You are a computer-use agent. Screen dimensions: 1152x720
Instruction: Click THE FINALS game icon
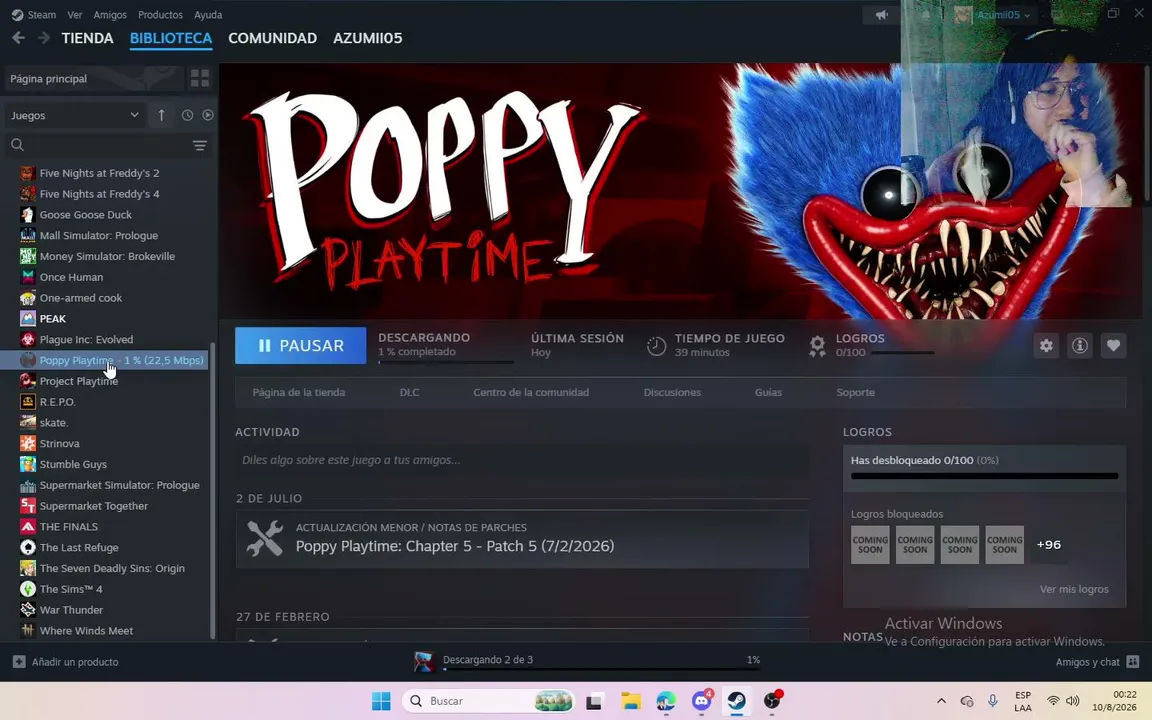28,527
